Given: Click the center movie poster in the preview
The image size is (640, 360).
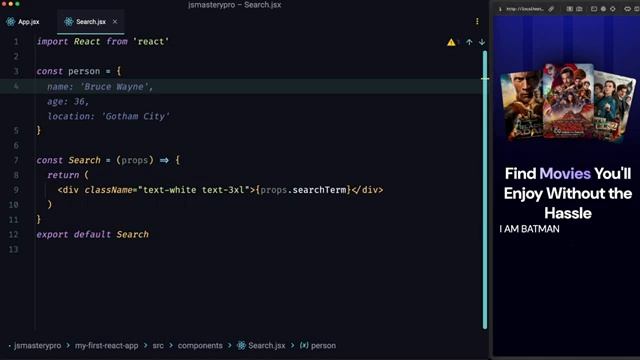Looking at the screenshot, I should pyautogui.click(x=568, y=101).
